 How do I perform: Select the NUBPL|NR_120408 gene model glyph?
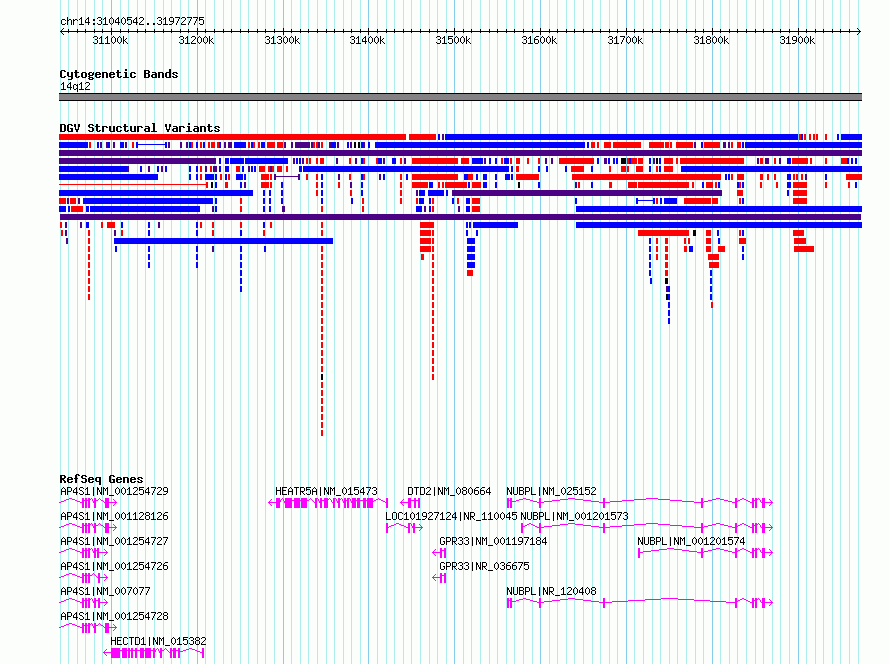[640, 603]
